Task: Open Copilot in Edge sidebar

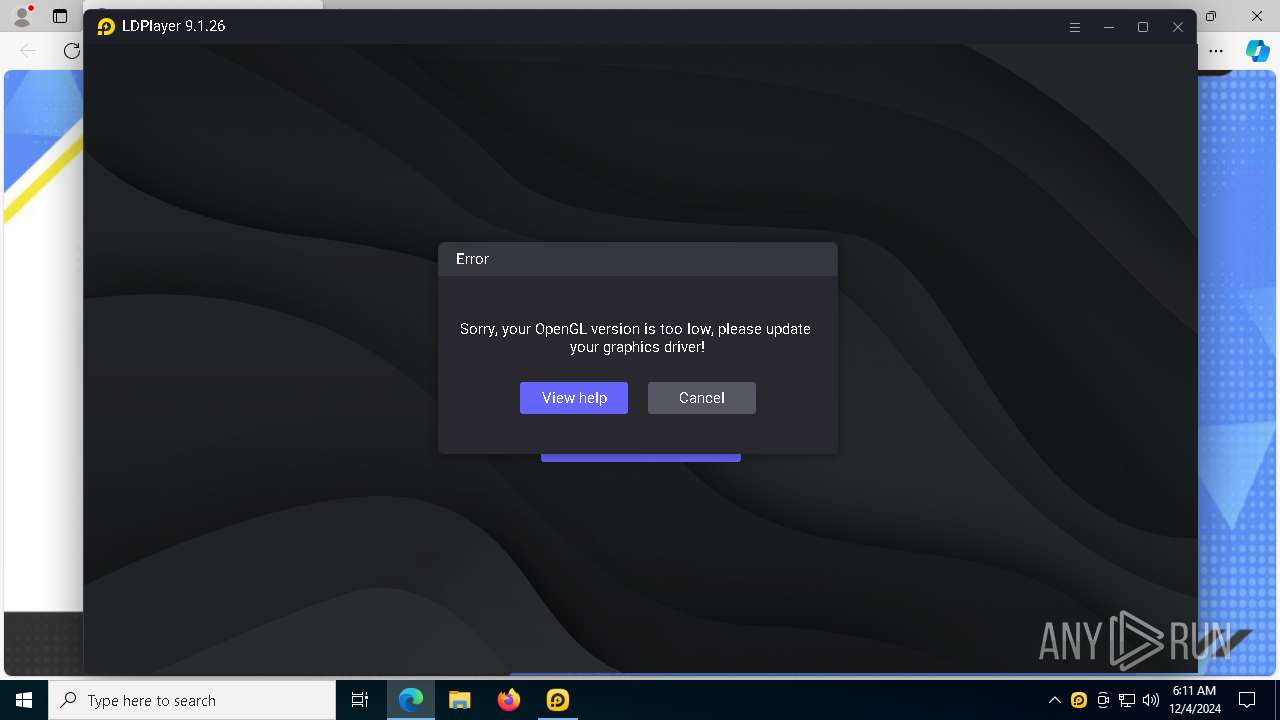Action: (1257, 51)
